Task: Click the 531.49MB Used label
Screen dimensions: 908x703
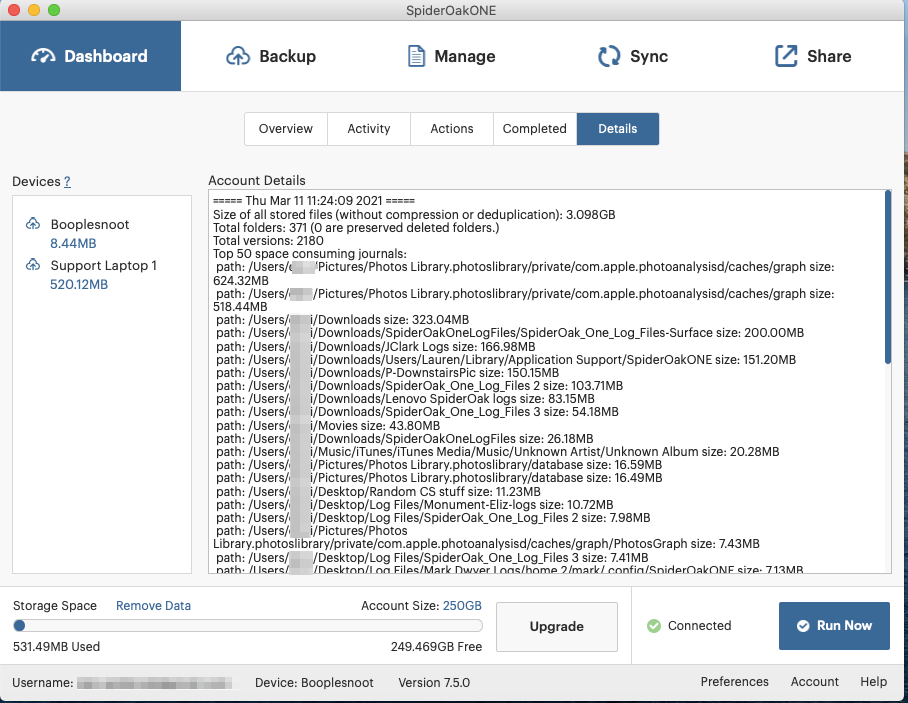Action: pos(56,646)
